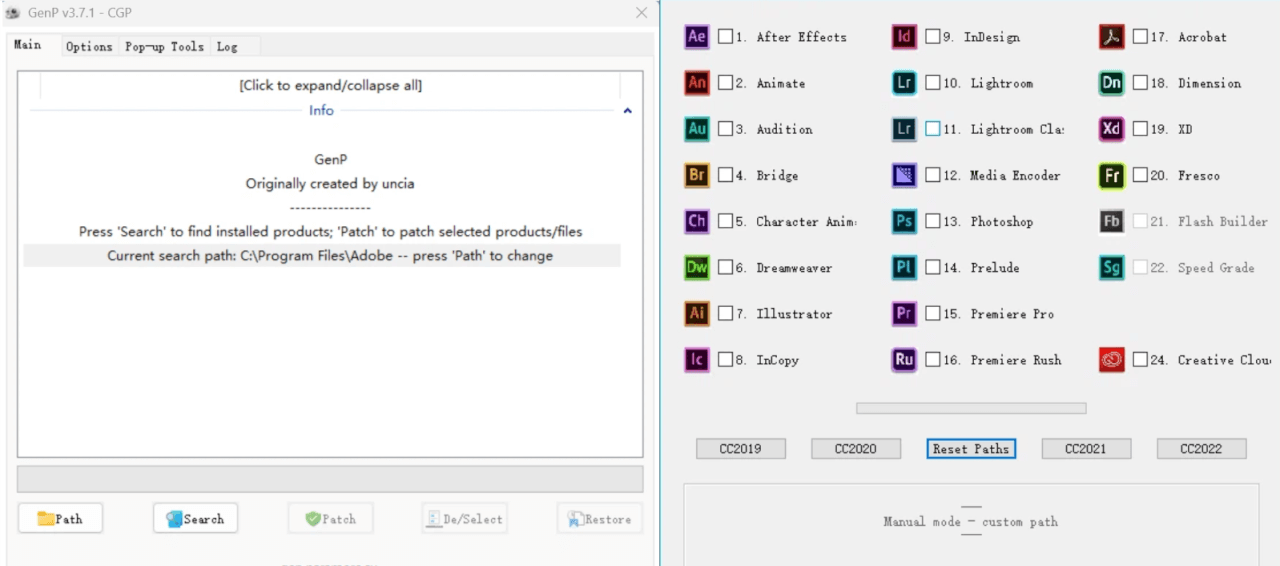1280x566 pixels.
Task: Click expand/collapse all header
Action: tap(330, 85)
